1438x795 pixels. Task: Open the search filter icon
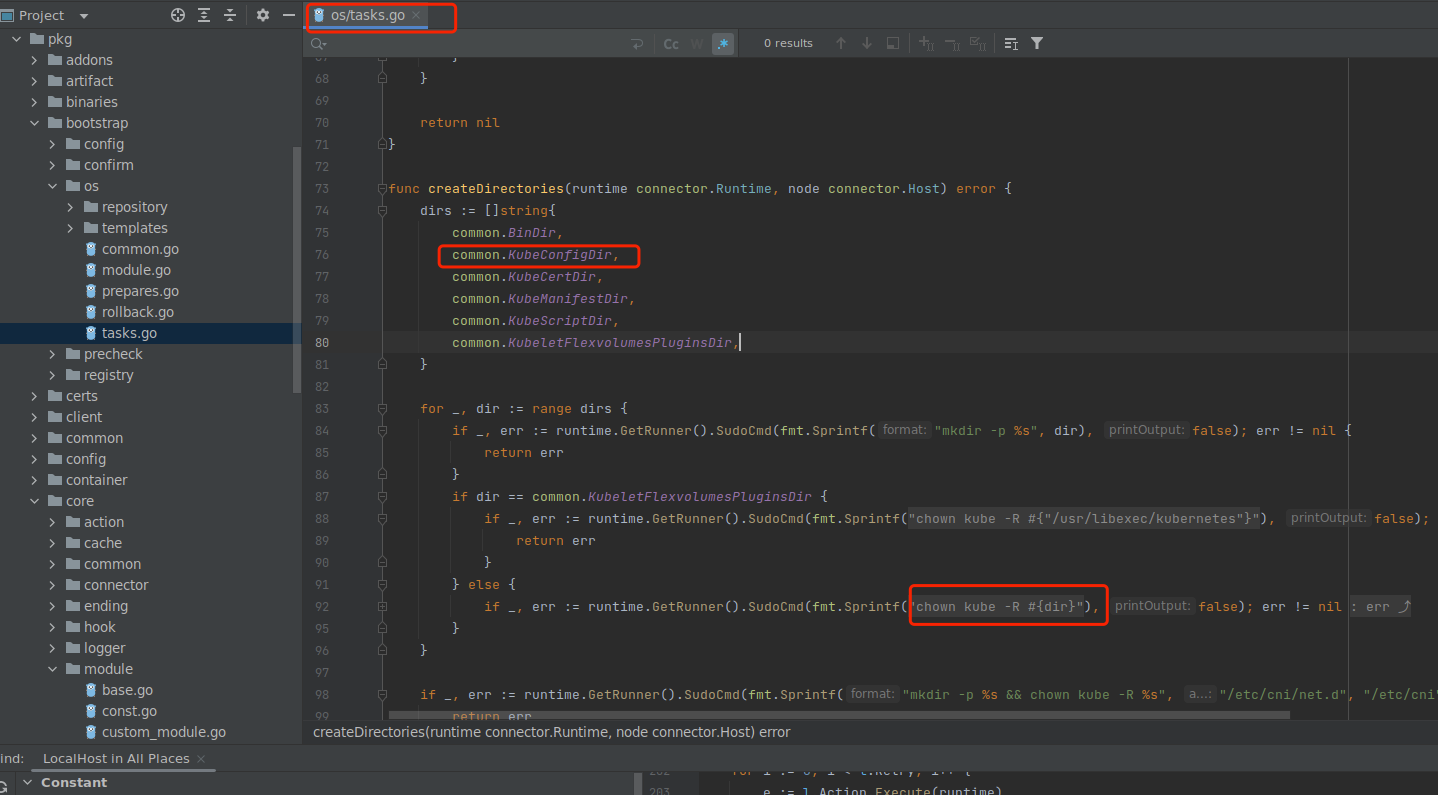pos(1039,43)
